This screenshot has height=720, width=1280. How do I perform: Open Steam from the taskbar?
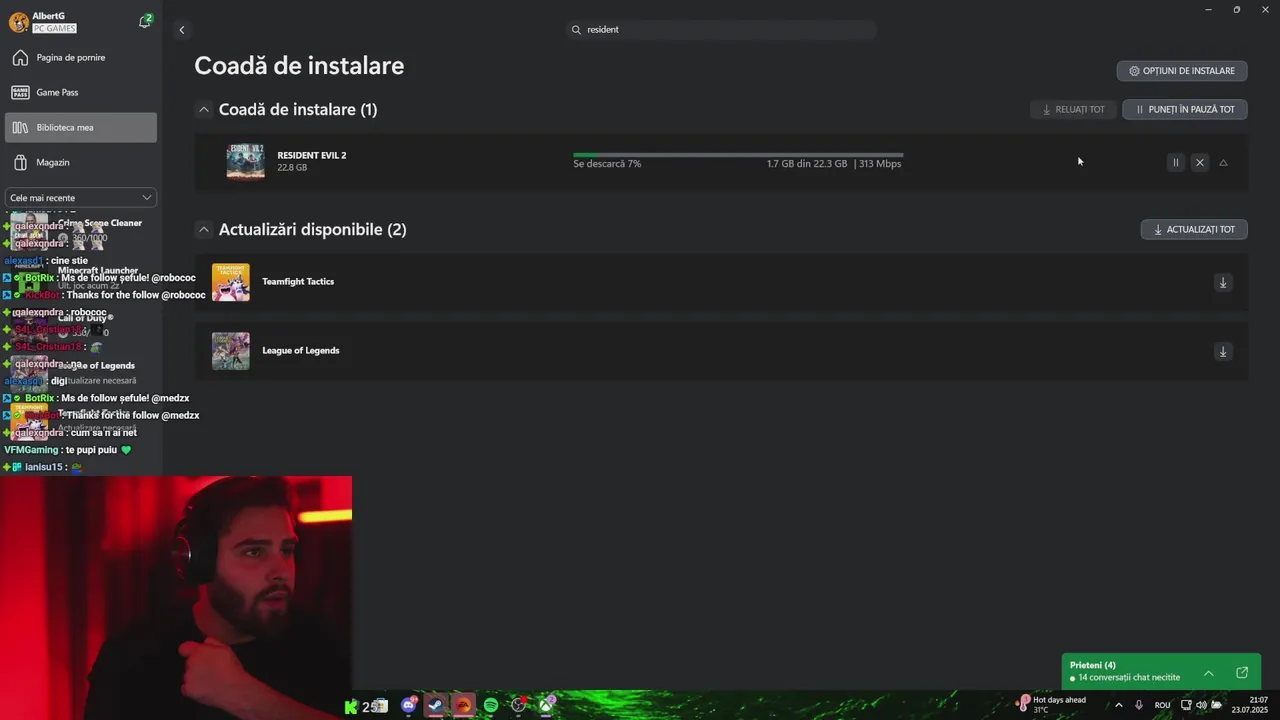pyautogui.click(x=435, y=706)
